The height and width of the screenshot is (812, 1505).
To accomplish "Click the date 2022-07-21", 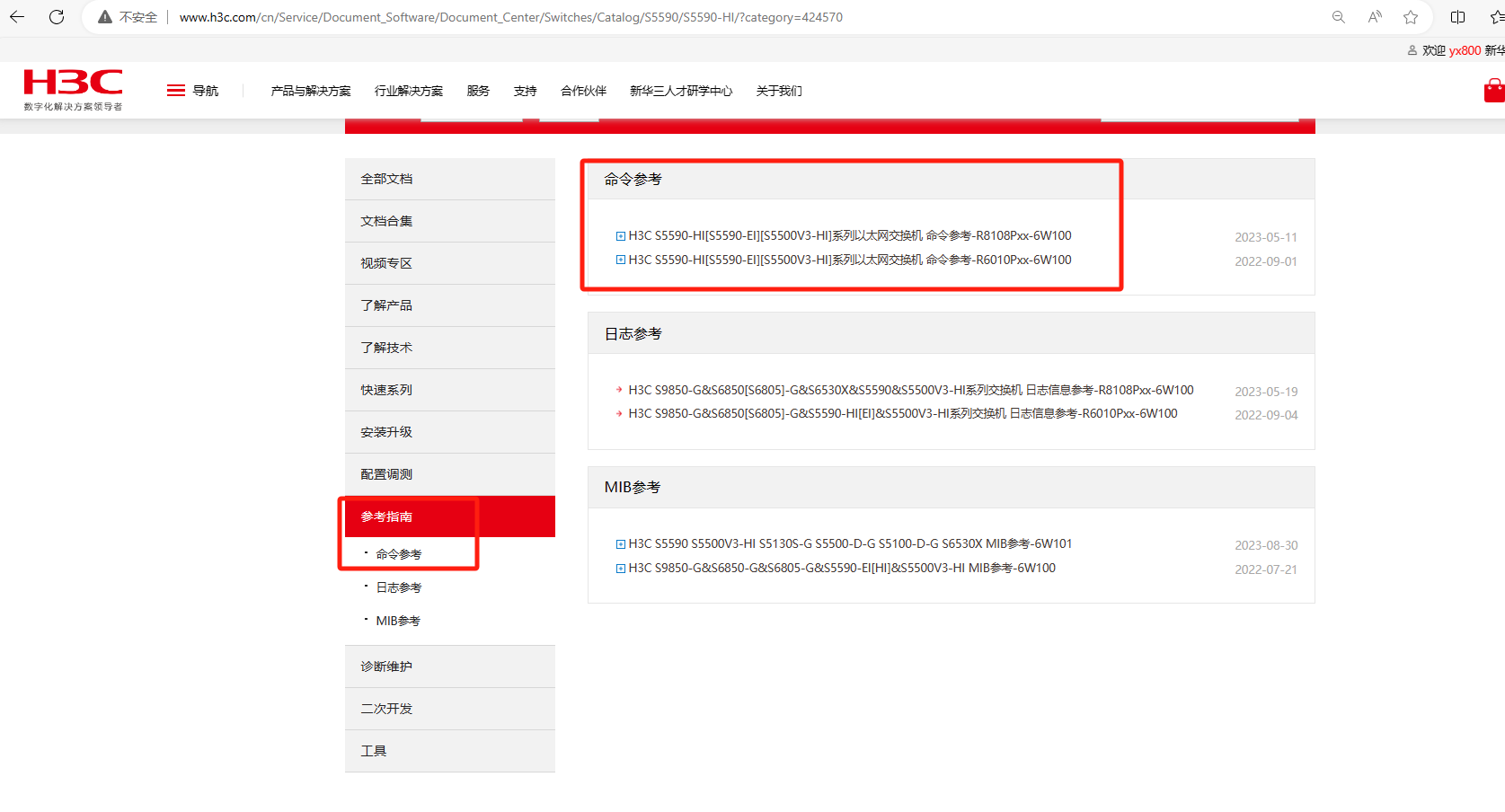I will (x=1266, y=569).
